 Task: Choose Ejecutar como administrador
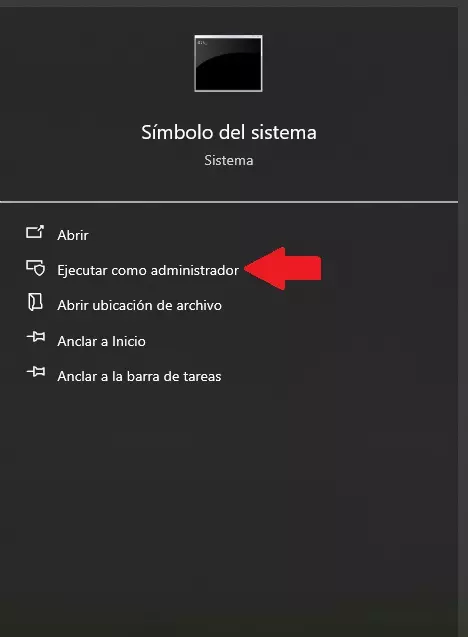148,270
